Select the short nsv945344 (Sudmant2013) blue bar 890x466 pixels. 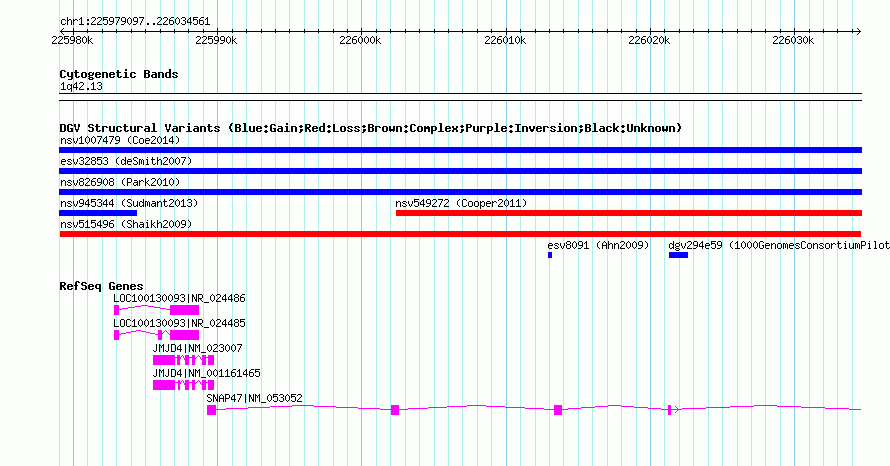[x=98, y=213]
